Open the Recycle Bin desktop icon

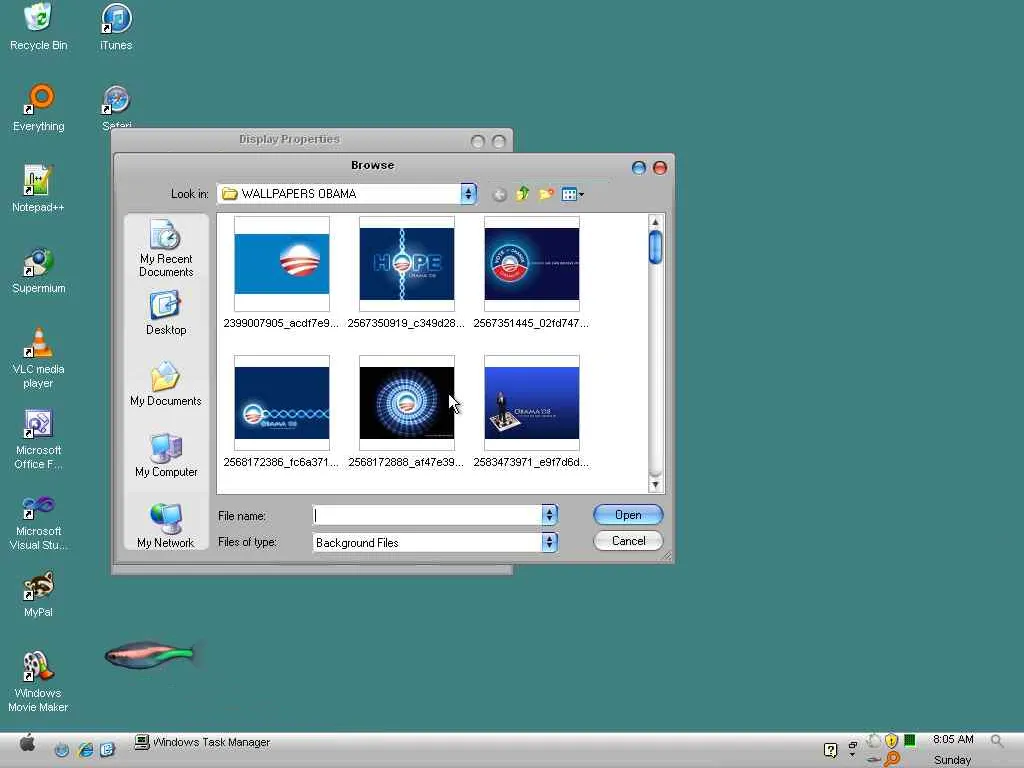(x=38, y=26)
